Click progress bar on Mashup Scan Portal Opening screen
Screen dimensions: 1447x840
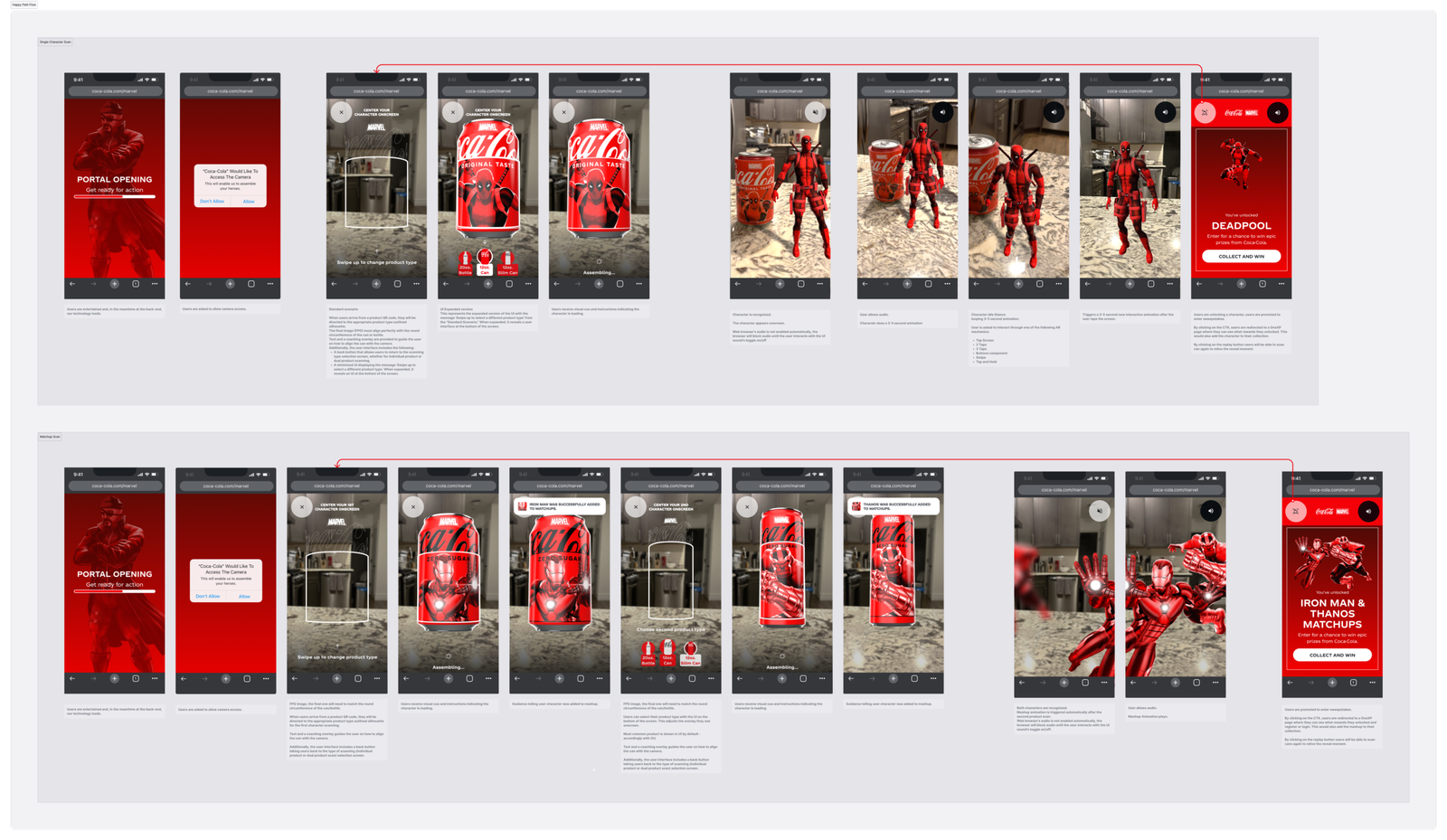[x=115, y=591]
